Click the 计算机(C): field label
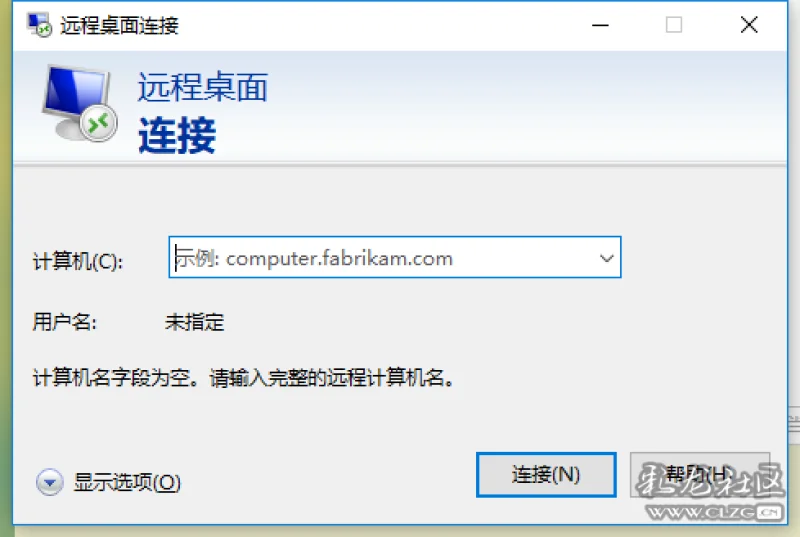The image size is (800, 537). click(78, 262)
